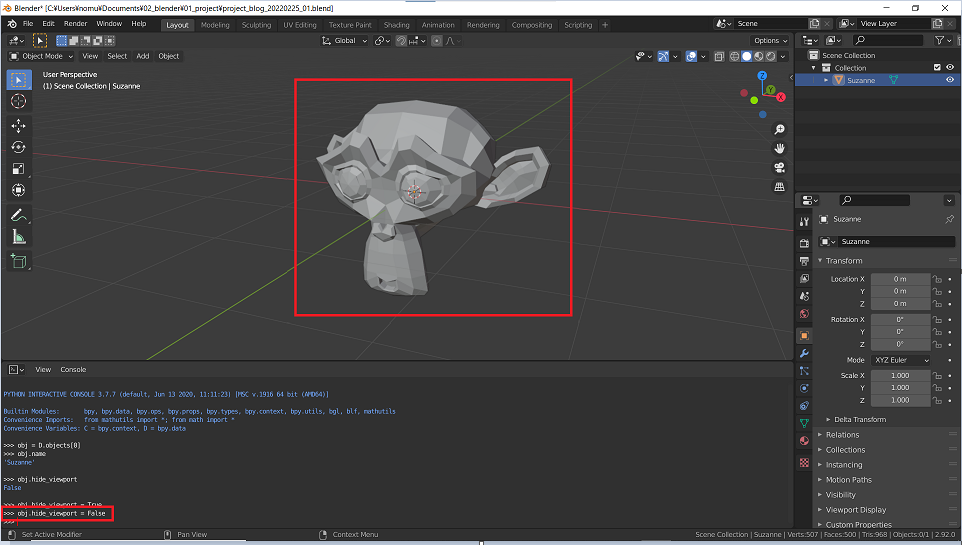Toggle snapping magnet in header

401,41
